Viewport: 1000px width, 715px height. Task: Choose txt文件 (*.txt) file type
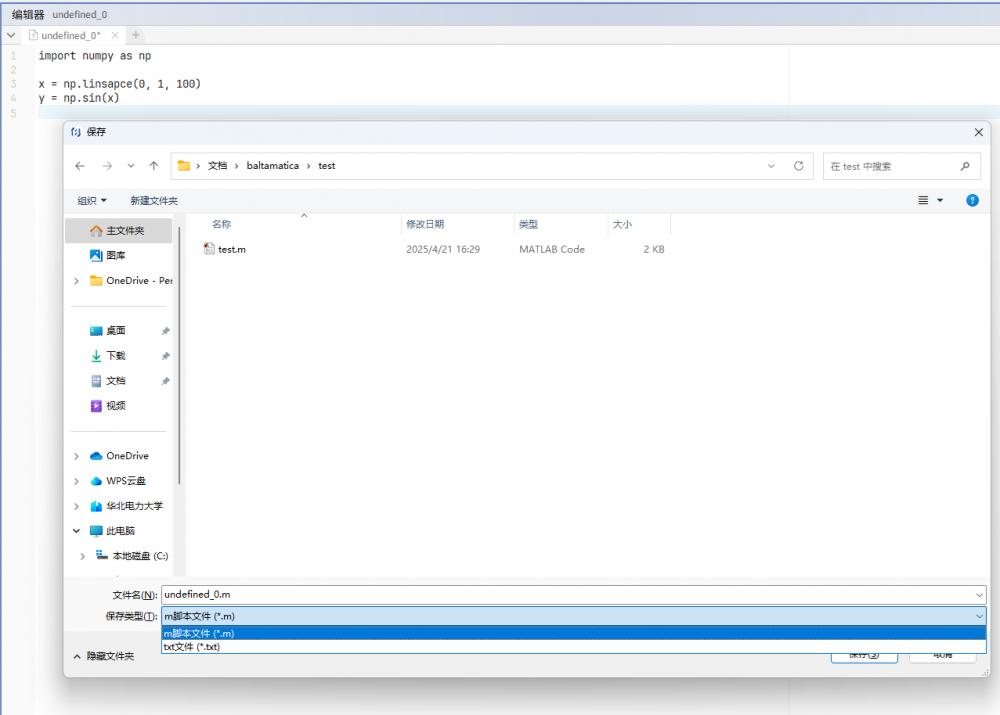[x=191, y=647]
